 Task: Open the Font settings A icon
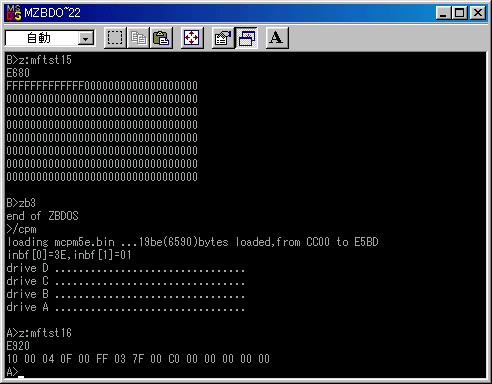point(277,38)
